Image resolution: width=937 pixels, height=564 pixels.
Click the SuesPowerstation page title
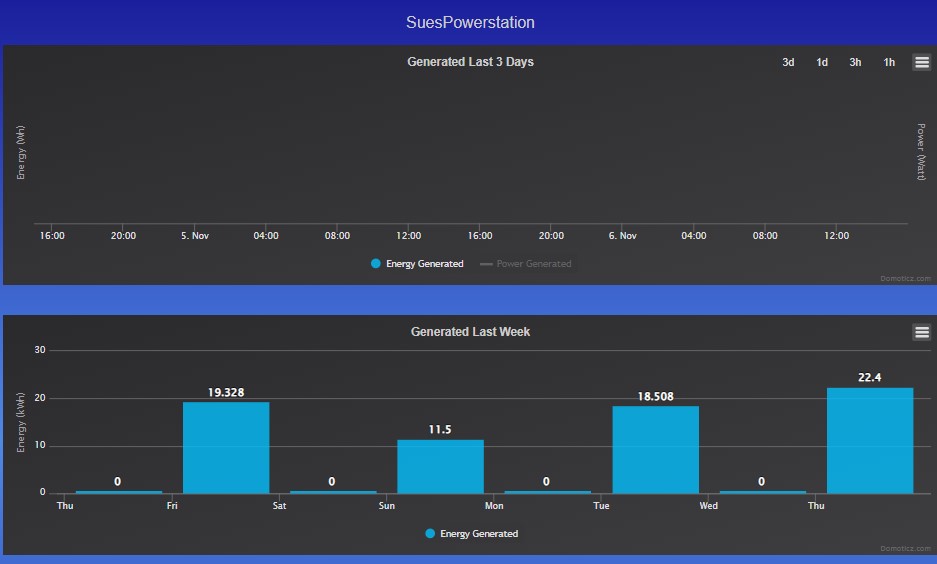click(470, 22)
